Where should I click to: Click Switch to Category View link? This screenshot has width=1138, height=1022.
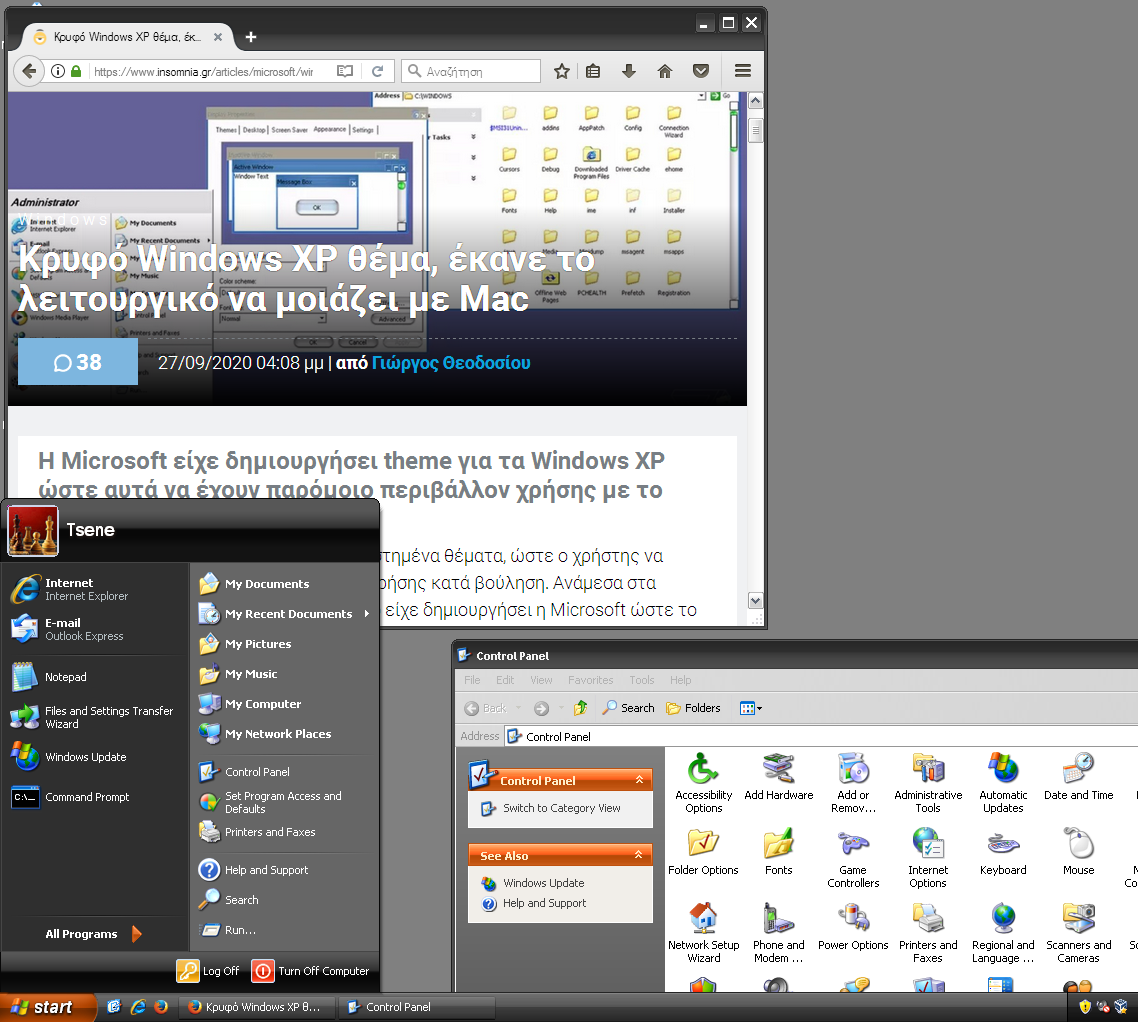tap(562, 808)
